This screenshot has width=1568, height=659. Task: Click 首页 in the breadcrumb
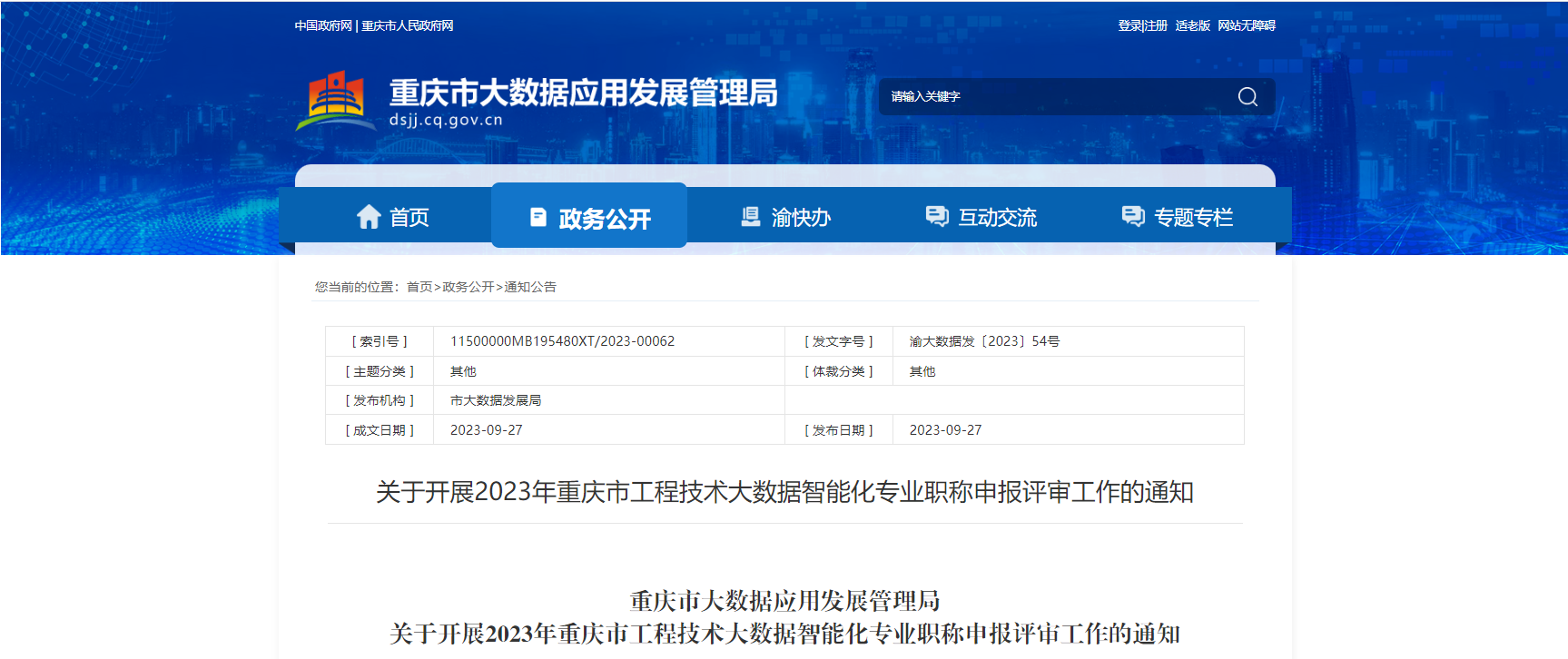click(419, 287)
